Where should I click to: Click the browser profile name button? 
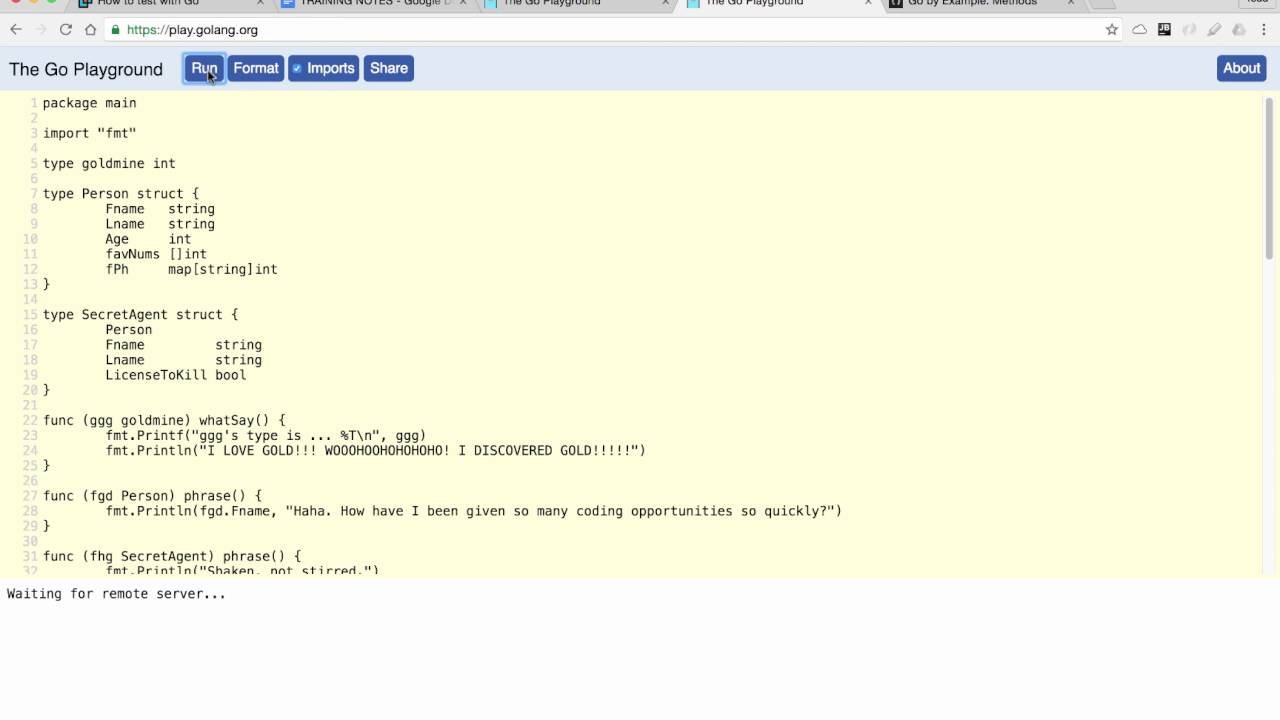click(1257, 3)
